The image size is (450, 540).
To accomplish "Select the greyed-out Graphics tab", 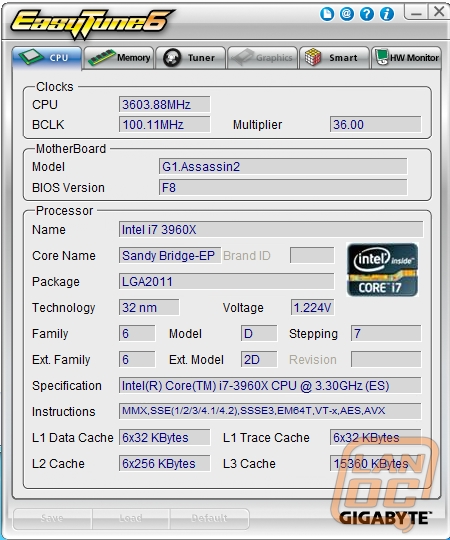I will tap(262, 58).
